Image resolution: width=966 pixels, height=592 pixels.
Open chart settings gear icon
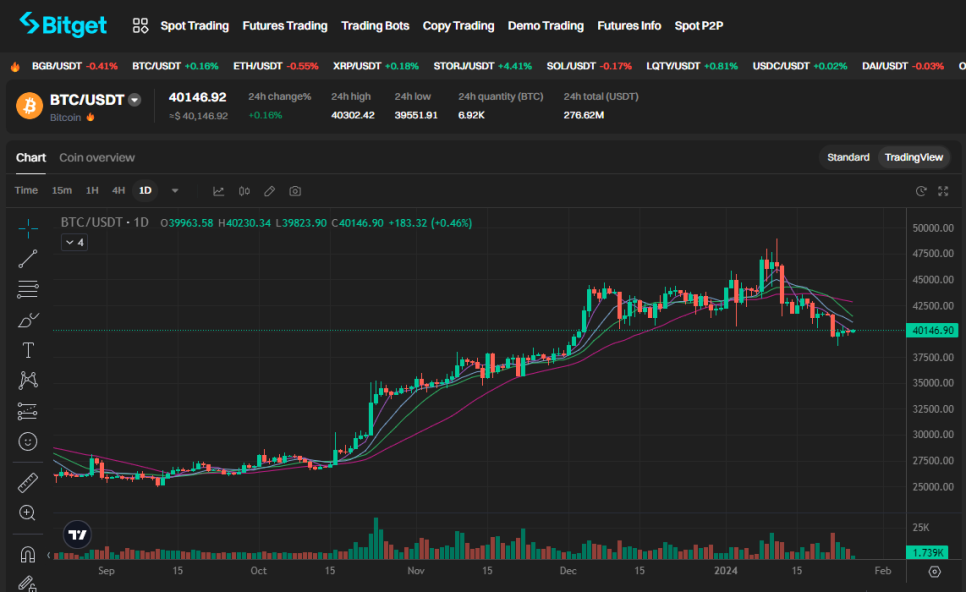(x=935, y=572)
